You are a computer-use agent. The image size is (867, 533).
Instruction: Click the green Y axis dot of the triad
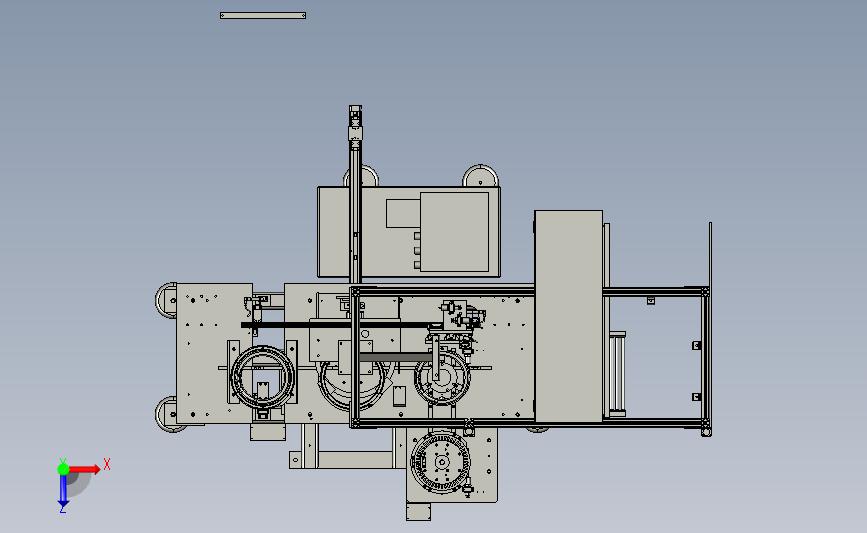tap(63, 469)
